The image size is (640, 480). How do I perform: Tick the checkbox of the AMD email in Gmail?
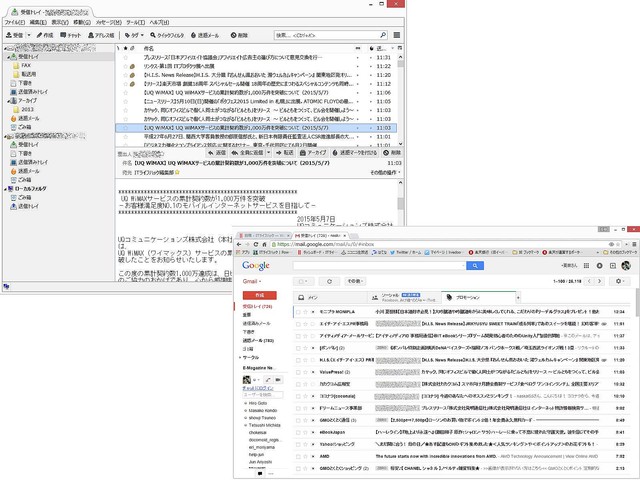(x=298, y=457)
